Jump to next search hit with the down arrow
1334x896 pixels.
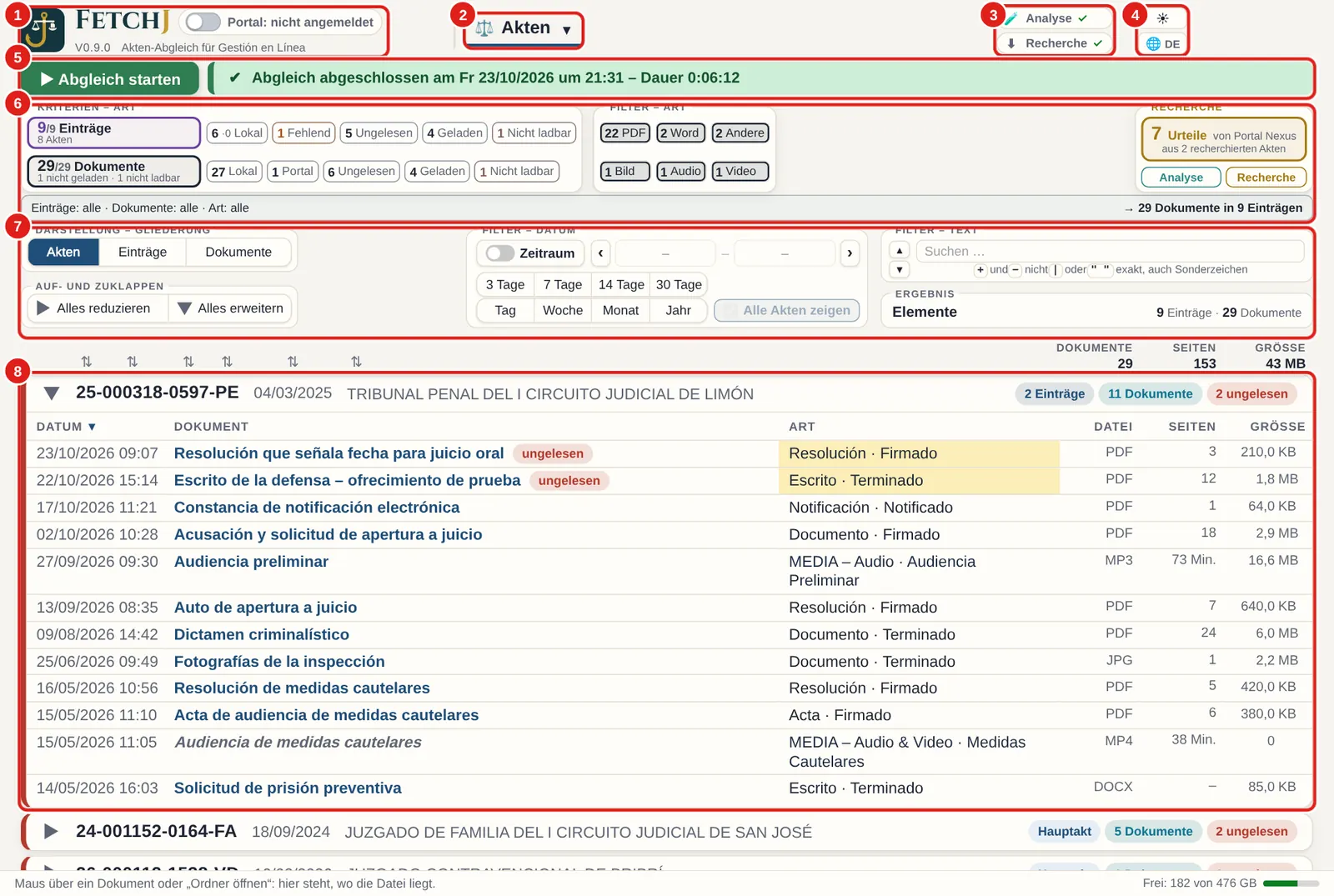pos(899,269)
